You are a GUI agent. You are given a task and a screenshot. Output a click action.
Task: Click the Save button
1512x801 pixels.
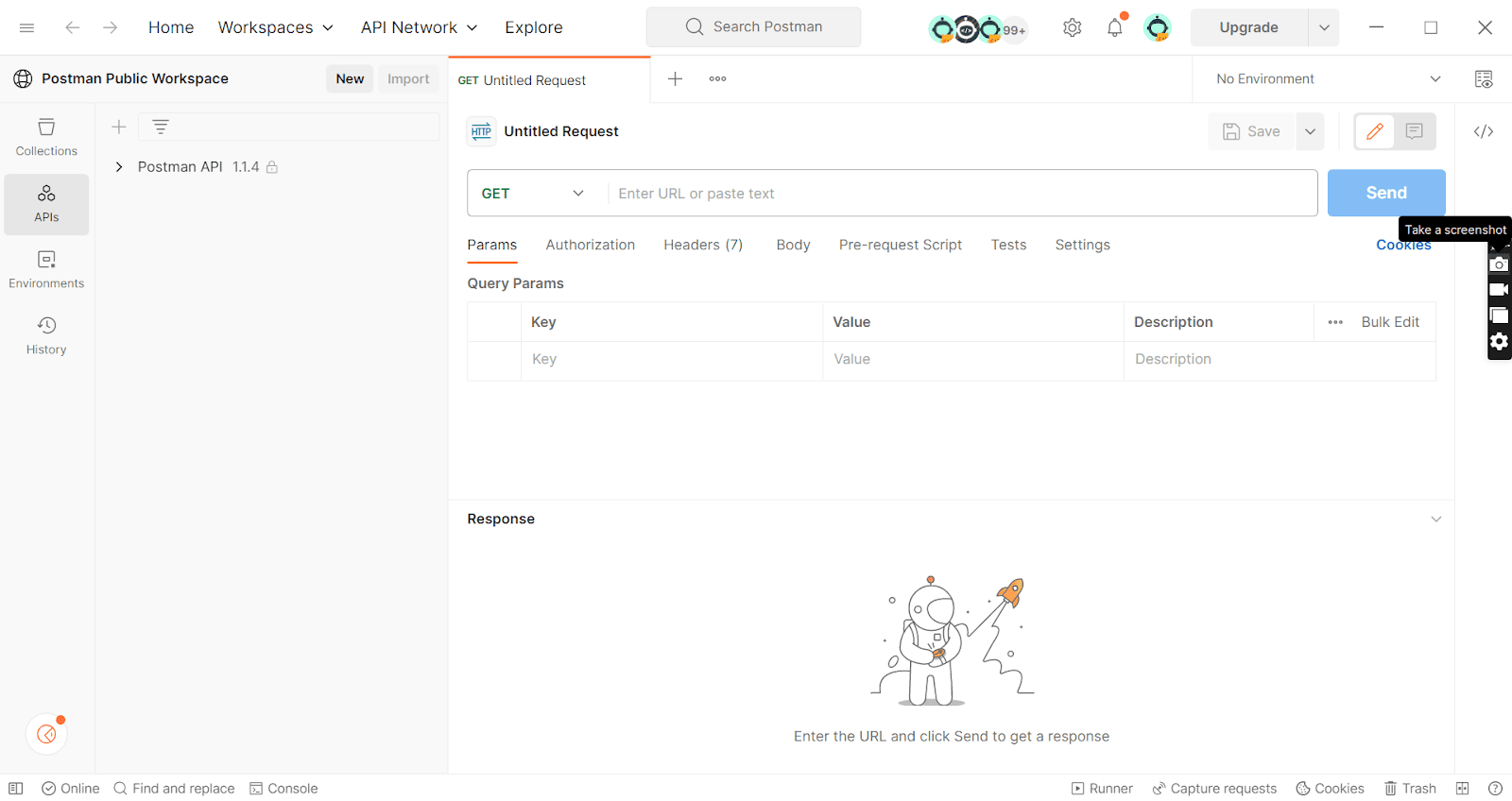click(x=1252, y=131)
